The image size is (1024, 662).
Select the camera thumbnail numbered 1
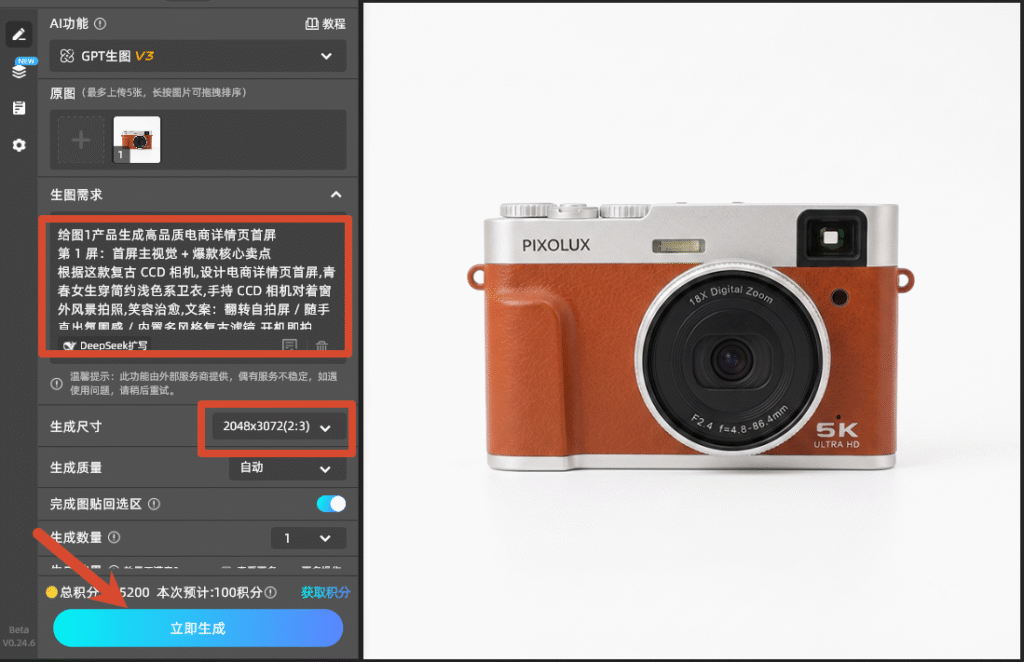(x=136, y=140)
